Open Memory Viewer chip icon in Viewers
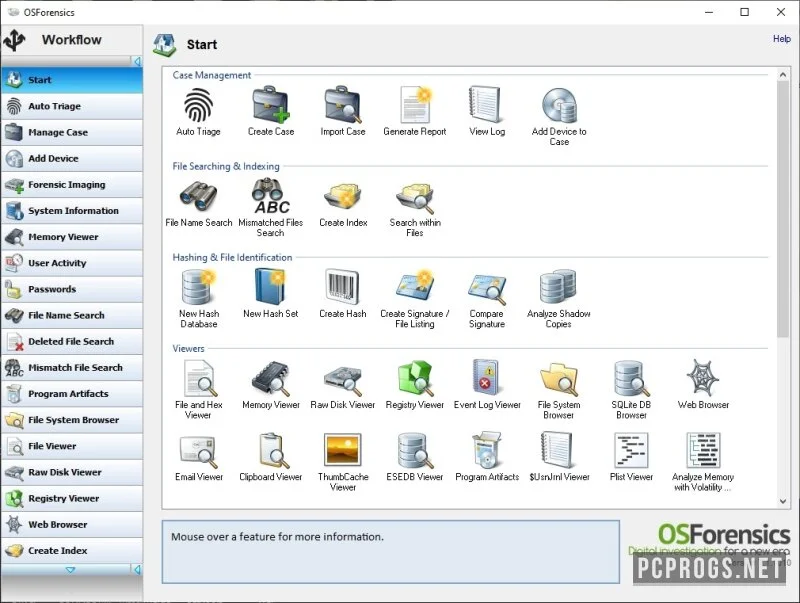The image size is (800, 603). click(x=270, y=379)
